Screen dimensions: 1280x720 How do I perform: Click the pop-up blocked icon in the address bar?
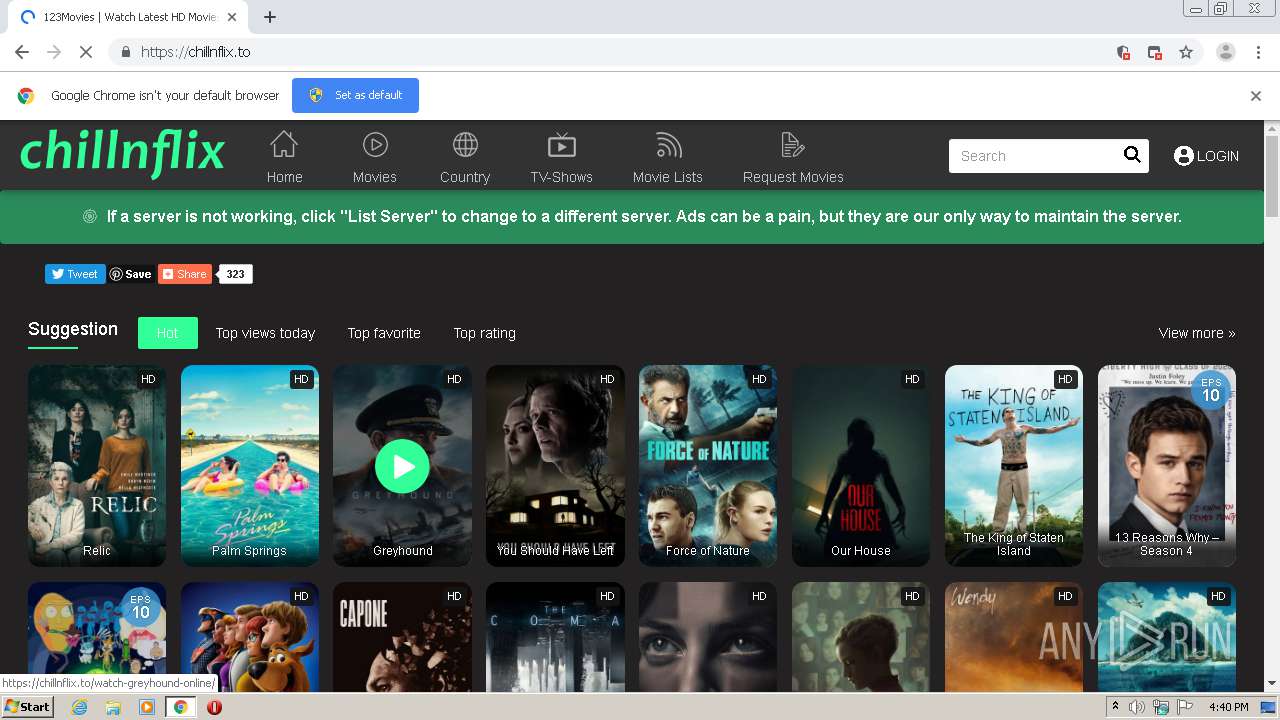pyautogui.click(x=1154, y=52)
